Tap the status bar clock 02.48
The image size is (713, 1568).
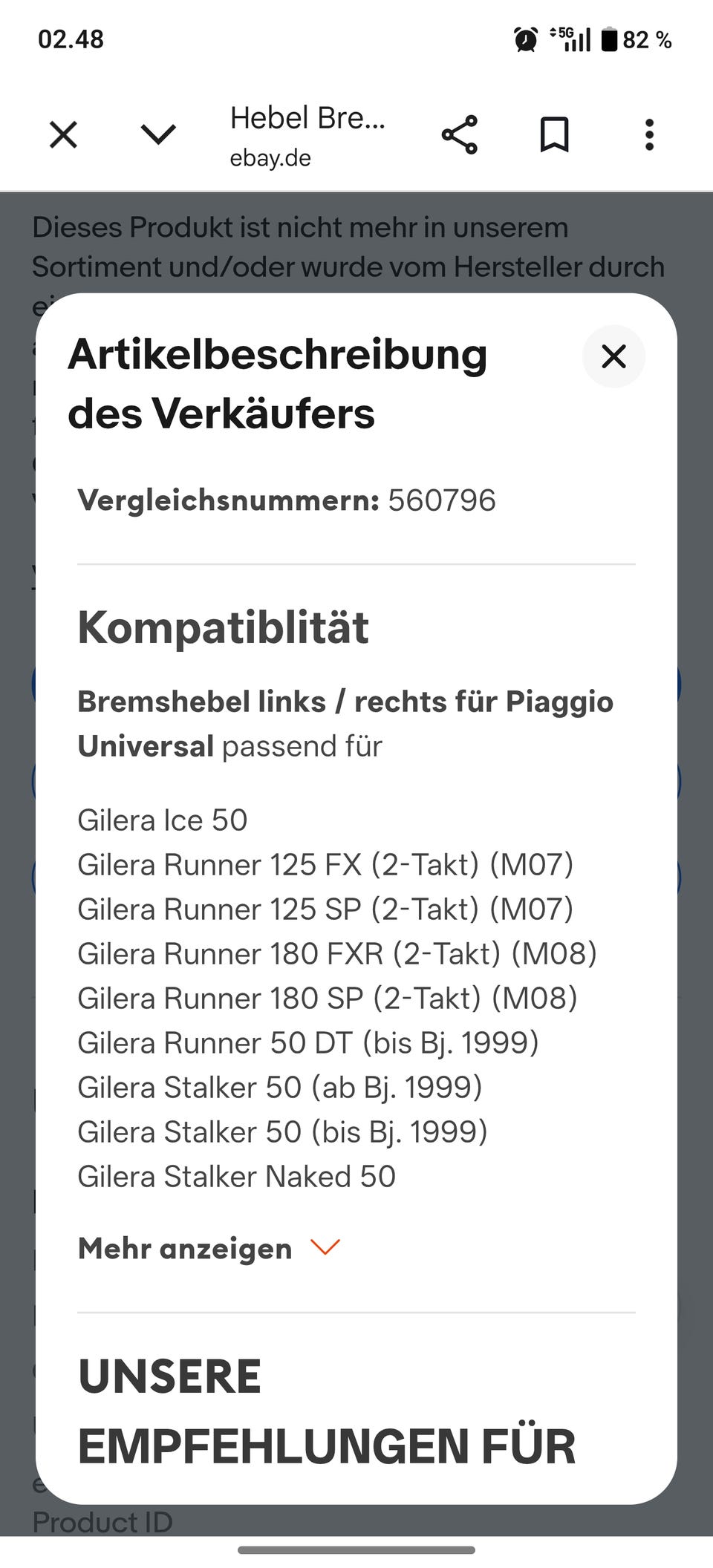[x=71, y=39]
